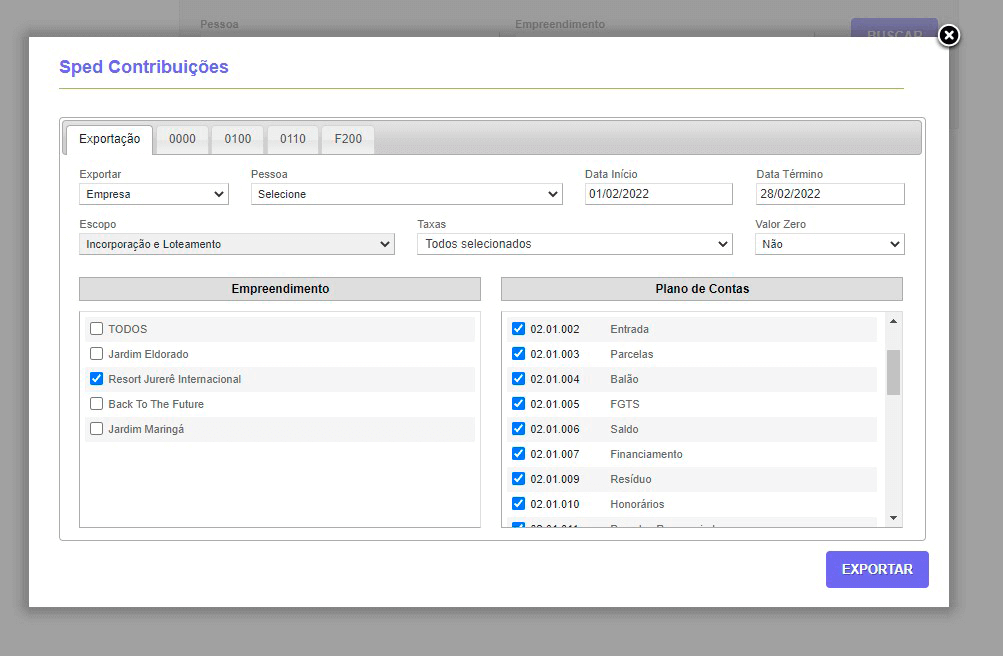Close the Sped Contribuições dialog
The height and width of the screenshot is (656, 1003).
coord(949,36)
